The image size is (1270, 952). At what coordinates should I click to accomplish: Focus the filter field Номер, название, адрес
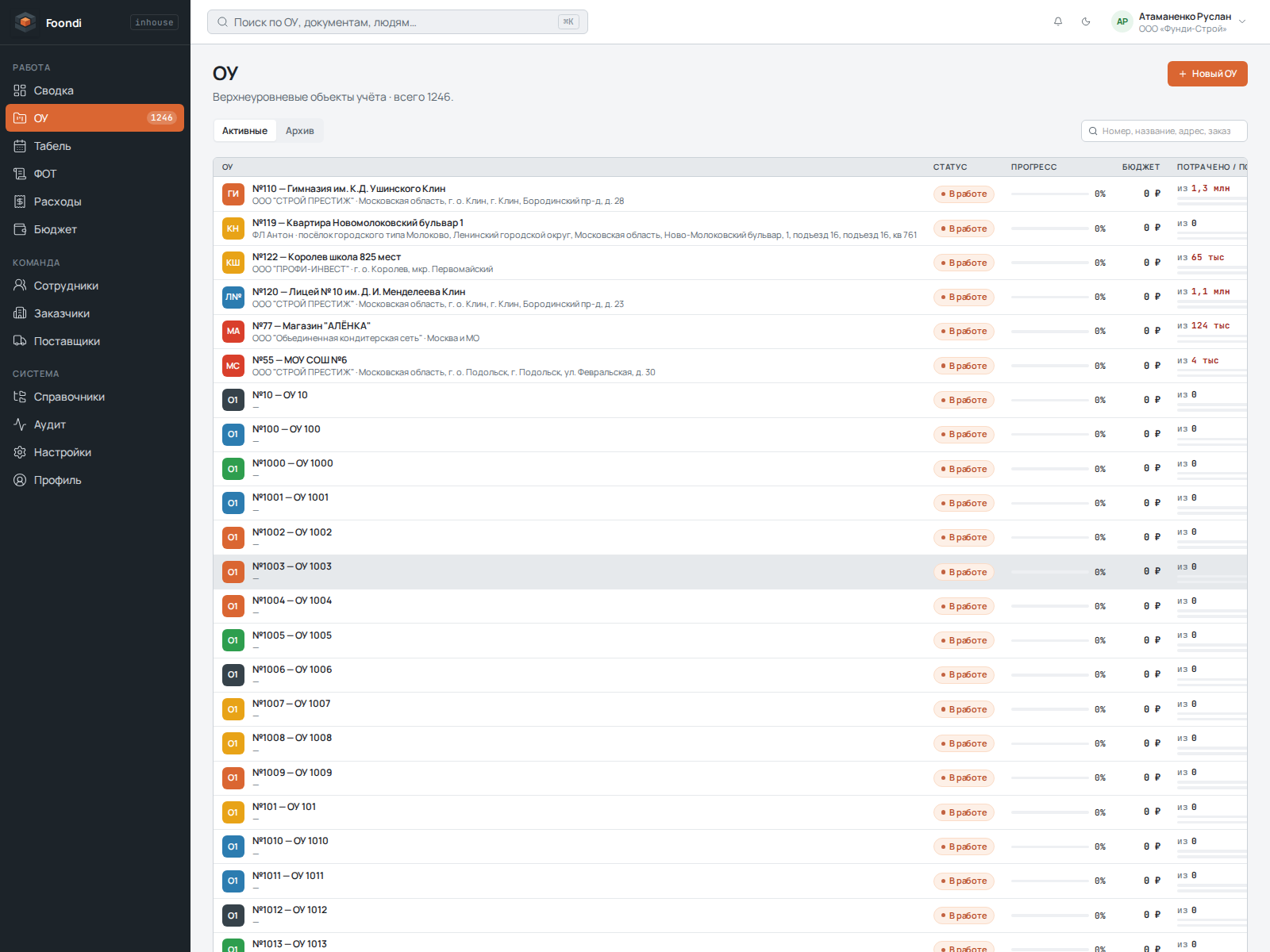tap(1164, 131)
